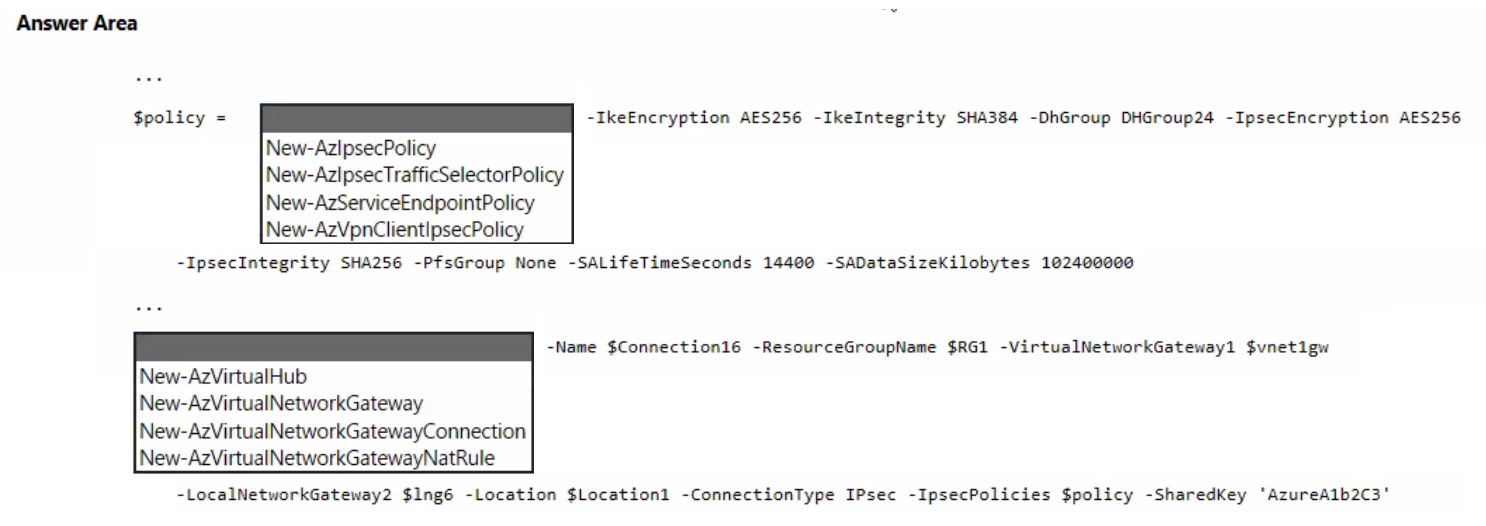The height and width of the screenshot is (526, 1486).
Task: Open the dropdown next to $policy =
Action: 416,118
